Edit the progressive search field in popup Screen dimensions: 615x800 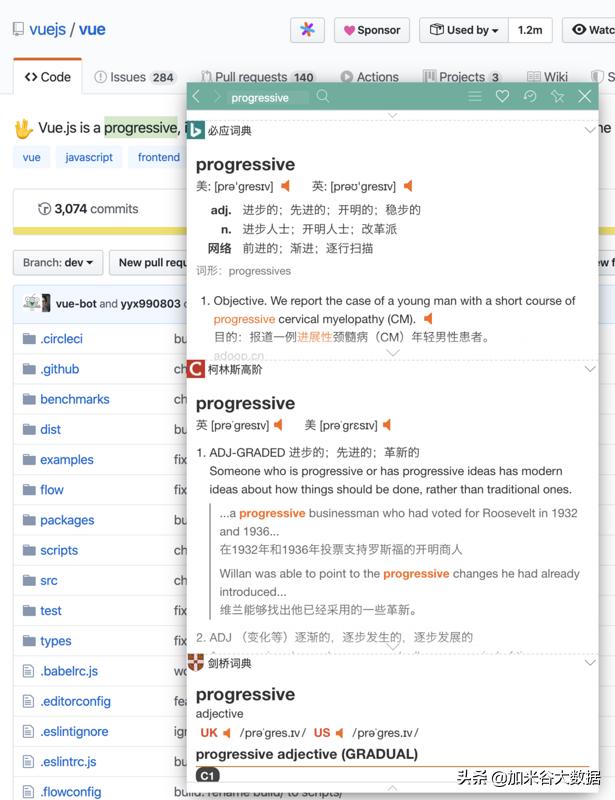268,97
